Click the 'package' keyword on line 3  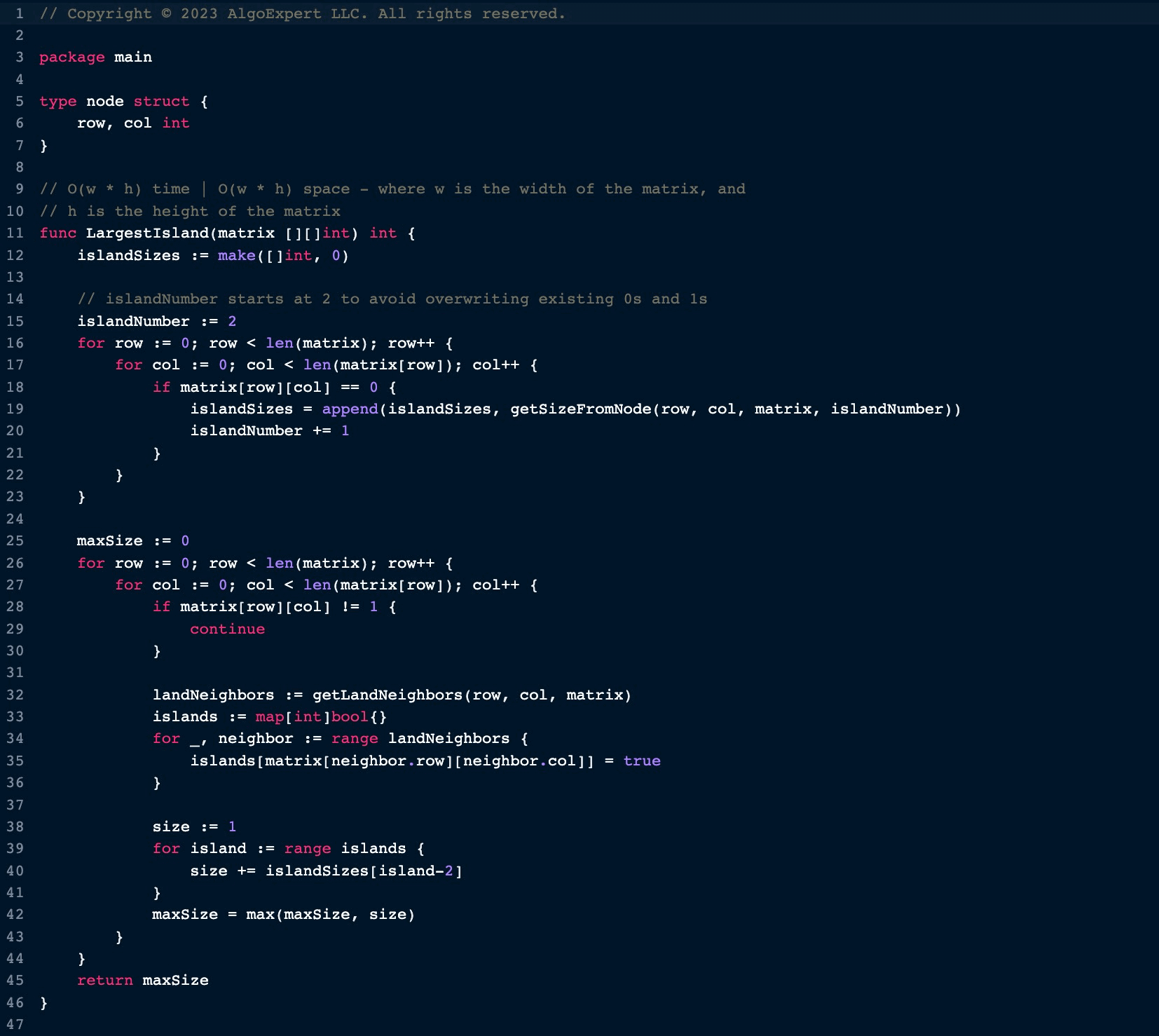[x=71, y=57]
